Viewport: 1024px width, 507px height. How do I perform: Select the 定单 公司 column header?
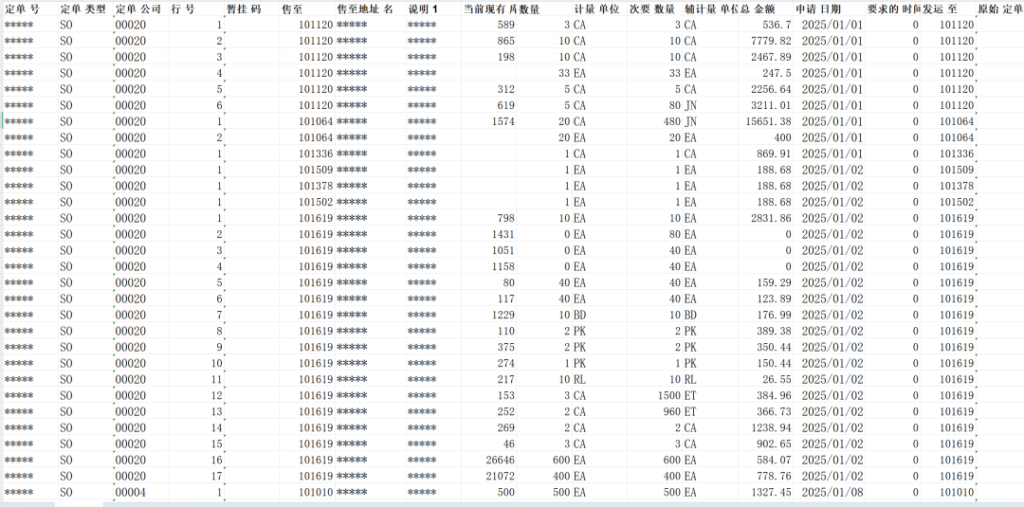coord(138,9)
